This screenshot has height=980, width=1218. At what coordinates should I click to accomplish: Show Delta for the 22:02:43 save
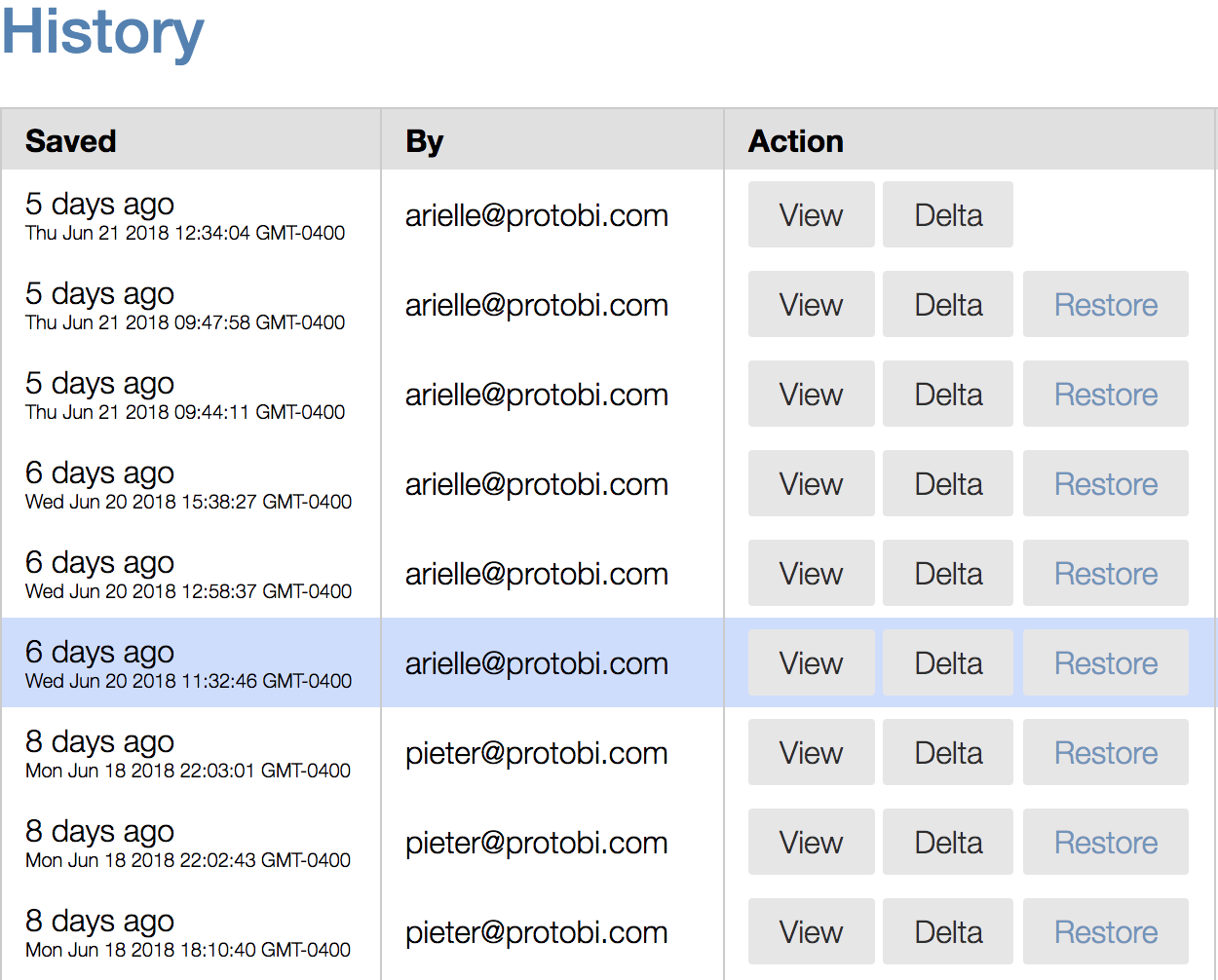[948, 842]
